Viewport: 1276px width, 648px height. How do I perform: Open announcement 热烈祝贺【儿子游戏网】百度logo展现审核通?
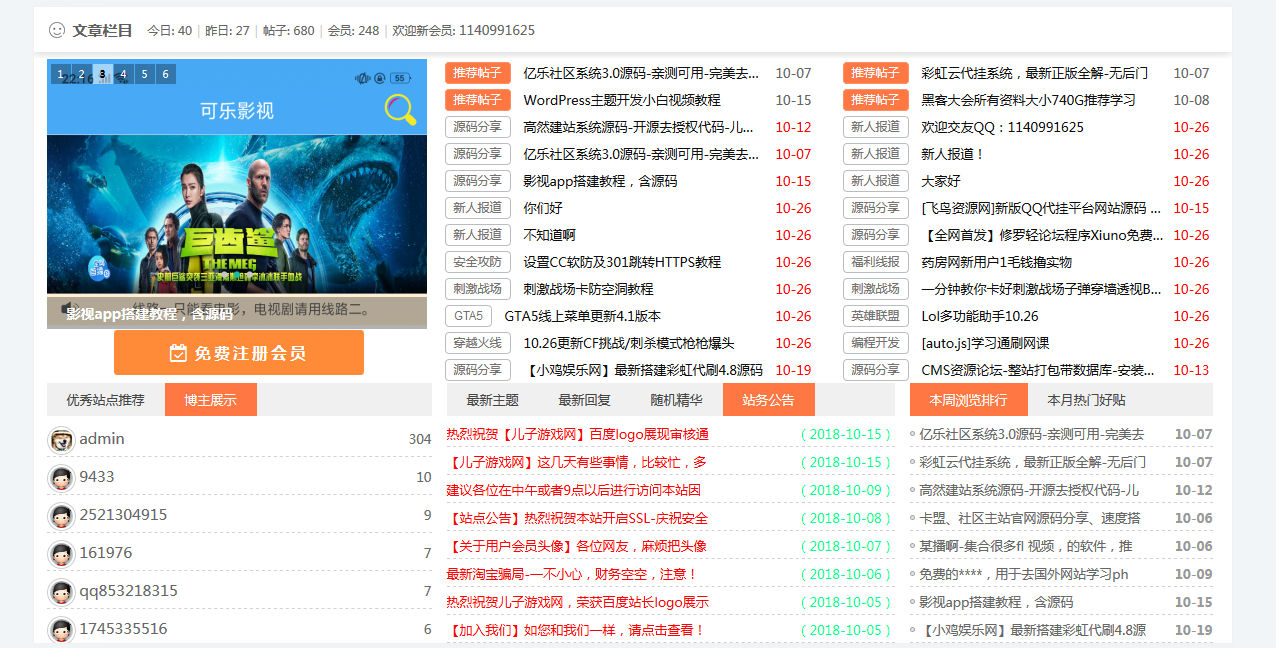coord(577,434)
